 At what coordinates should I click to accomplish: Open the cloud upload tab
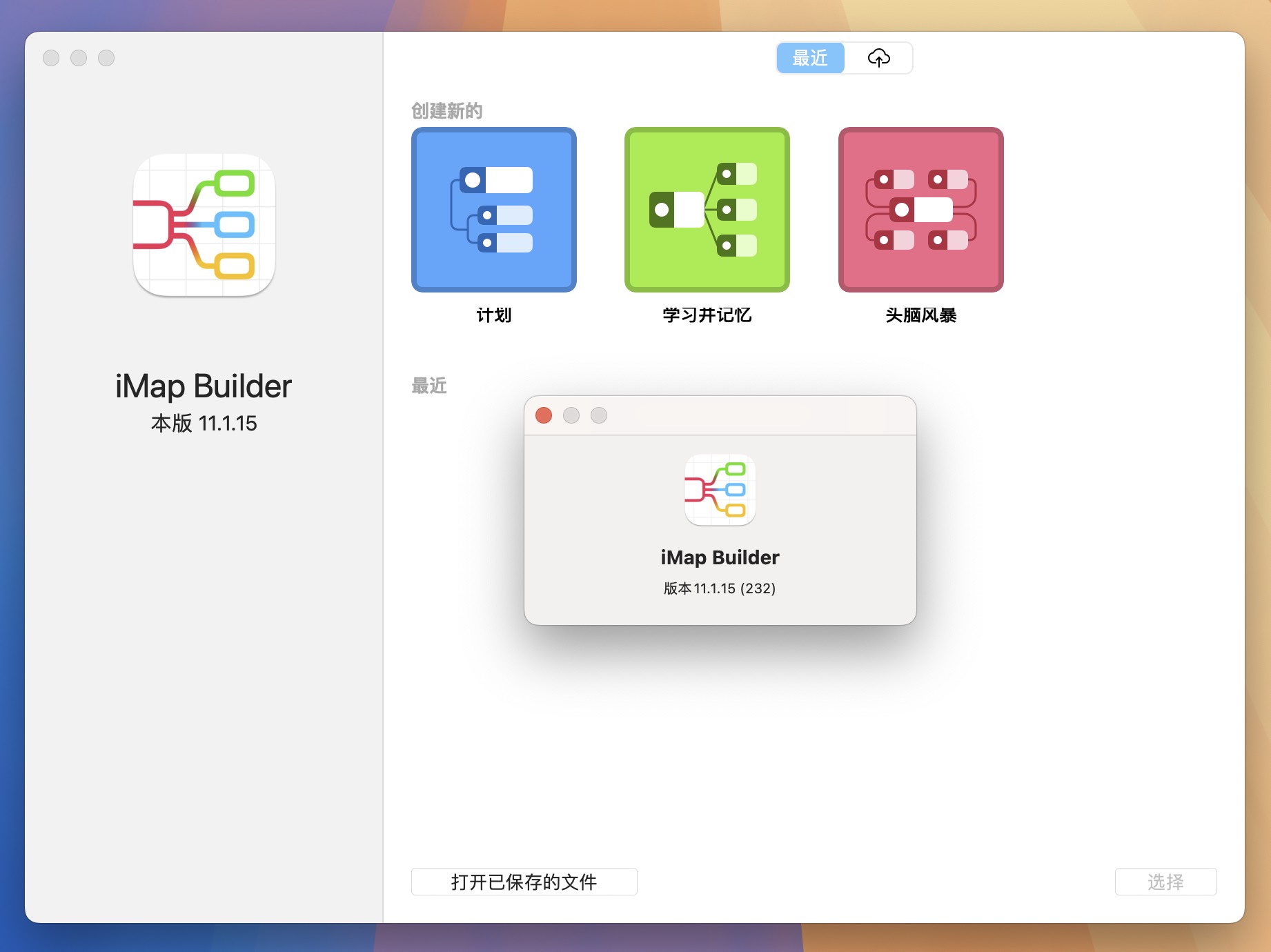coord(878,58)
